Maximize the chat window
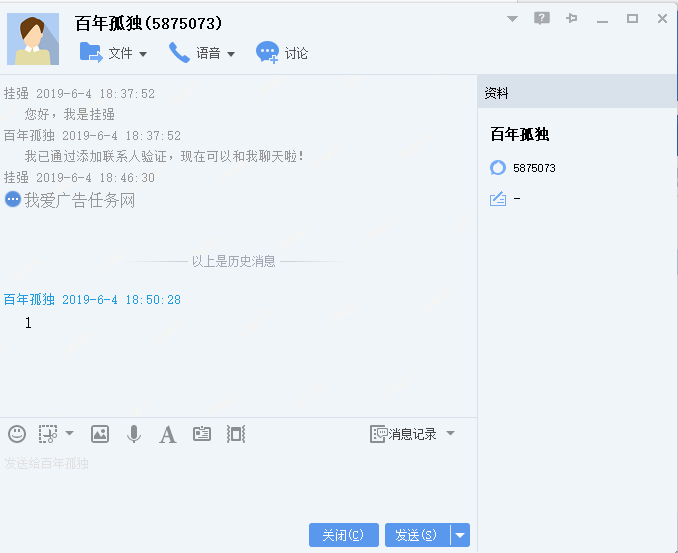Viewport: 678px width, 553px height. point(632,18)
